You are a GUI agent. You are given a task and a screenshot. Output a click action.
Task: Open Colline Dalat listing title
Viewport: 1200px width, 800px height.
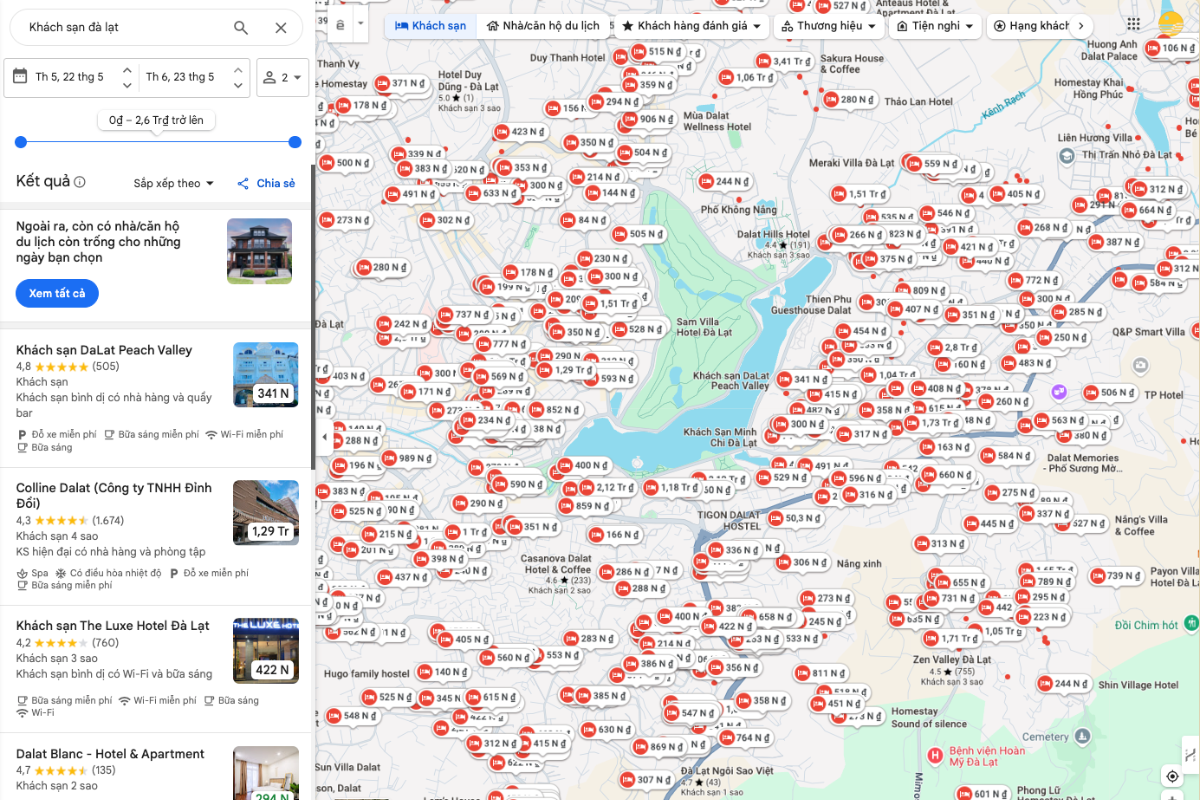pos(114,495)
